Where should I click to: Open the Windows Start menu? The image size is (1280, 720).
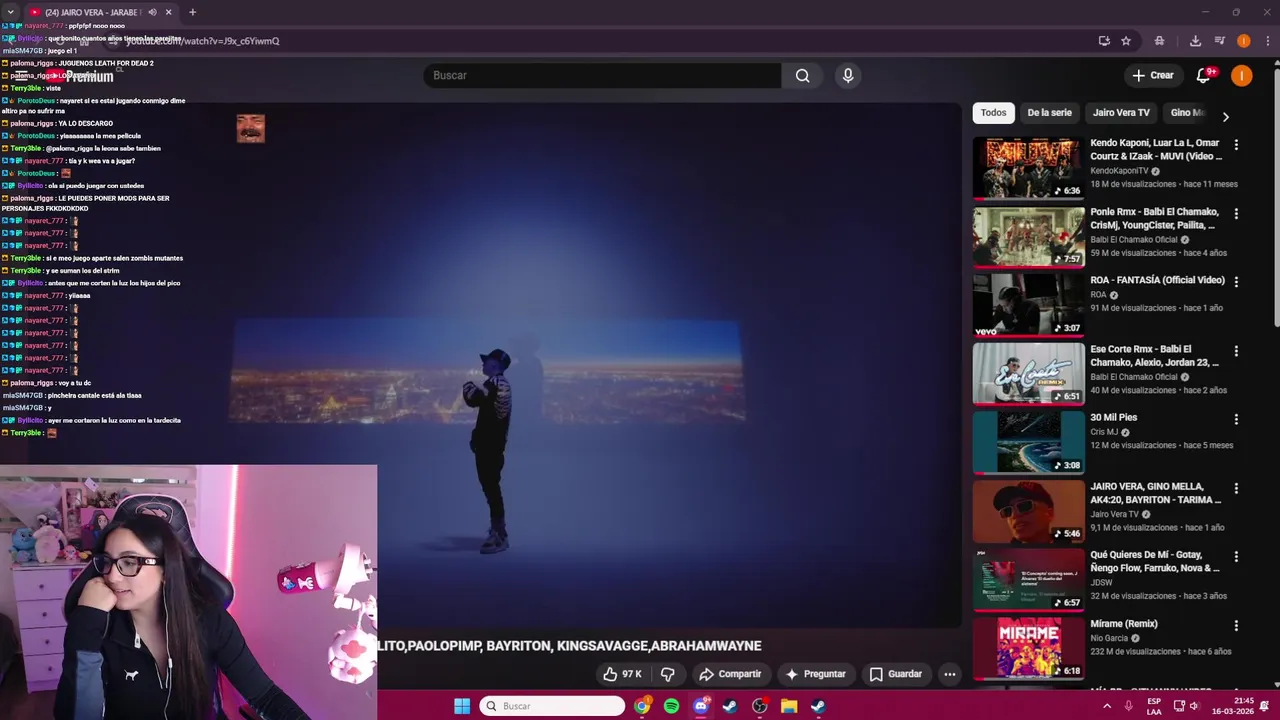(x=462, y=706)
